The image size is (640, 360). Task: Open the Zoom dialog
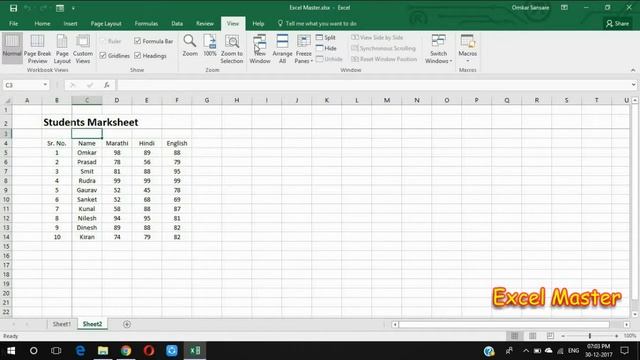tap(190, 46)
